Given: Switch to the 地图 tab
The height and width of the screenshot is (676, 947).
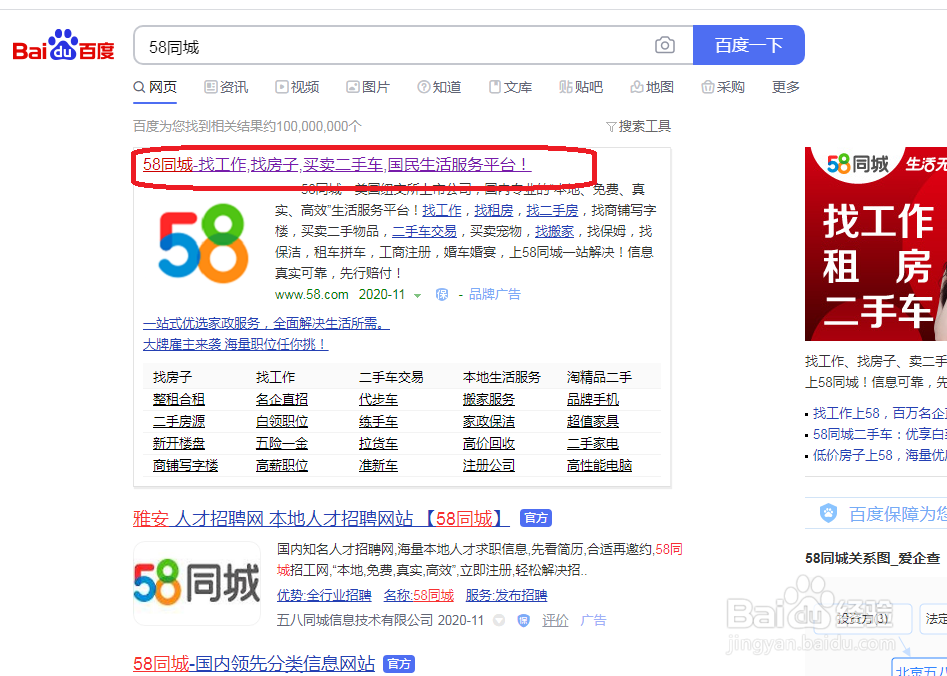Looking at the screenshot, I should click(x=652, y=87).
